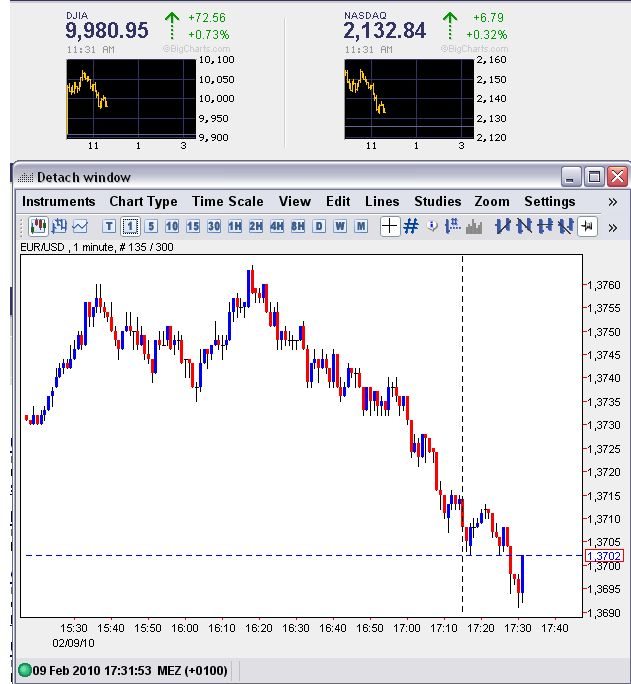Toggle the volume histogram icon
This screenshot has height=684, width=631.
474,227
